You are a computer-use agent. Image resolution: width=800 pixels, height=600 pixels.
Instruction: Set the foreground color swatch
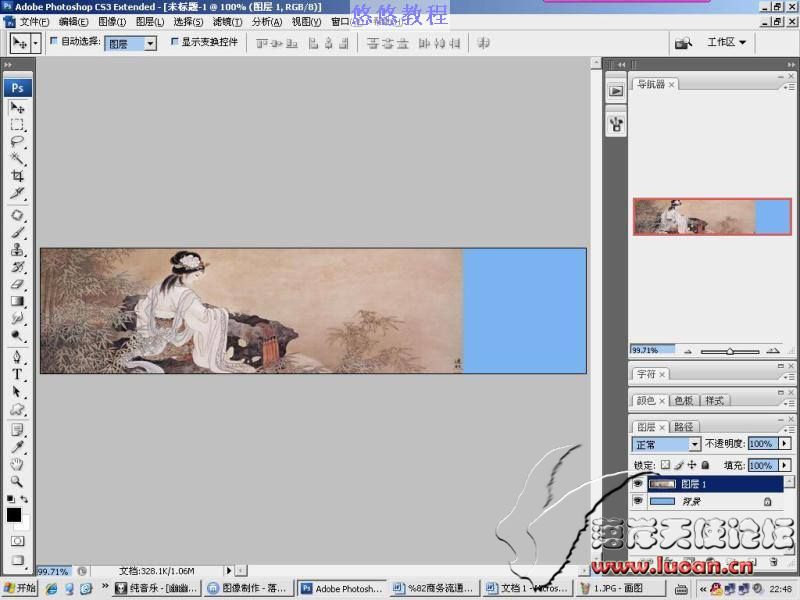pyautogui.click(x=14, y=515)
